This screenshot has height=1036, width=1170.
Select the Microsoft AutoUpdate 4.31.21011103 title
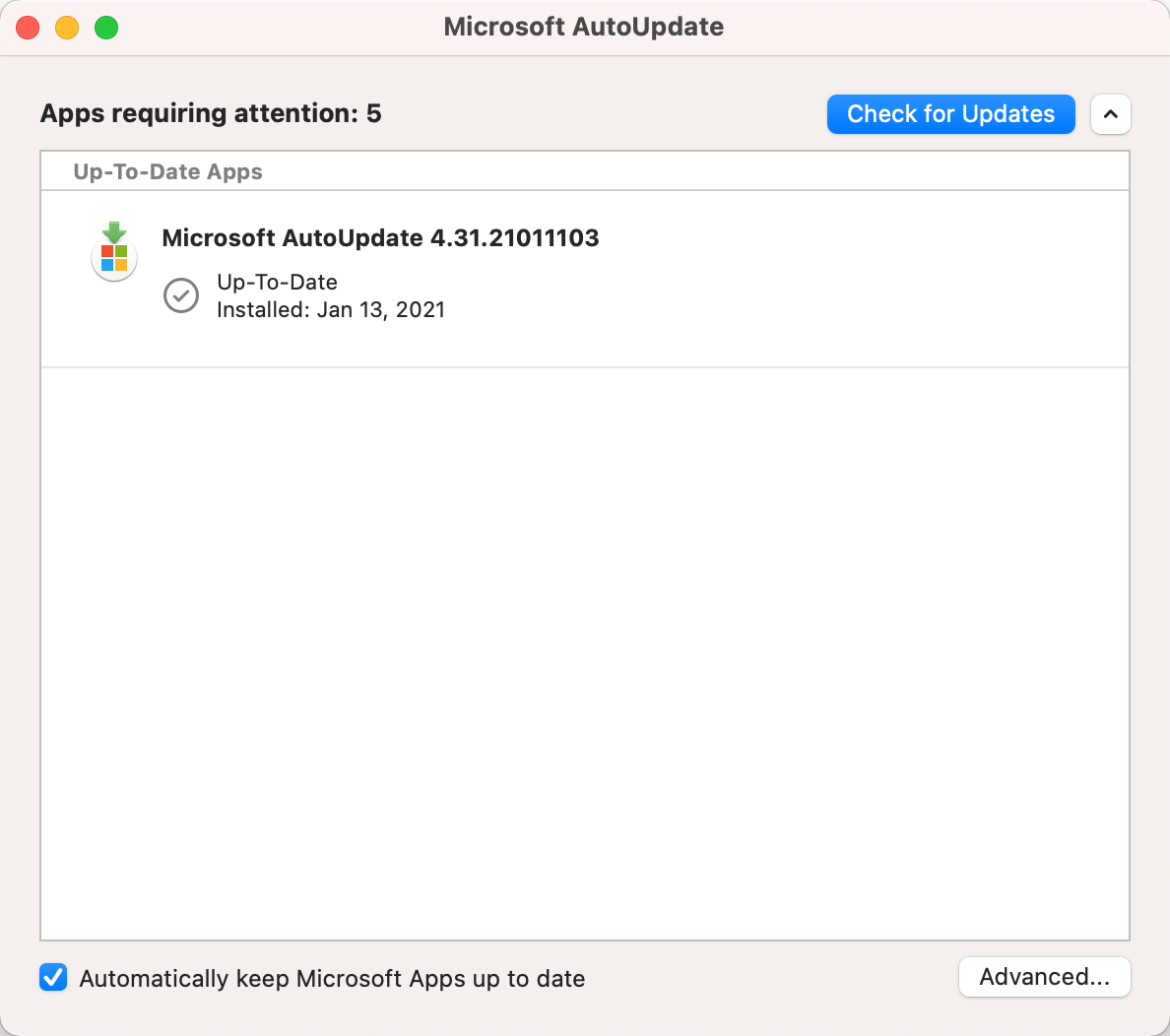(380, 237)
